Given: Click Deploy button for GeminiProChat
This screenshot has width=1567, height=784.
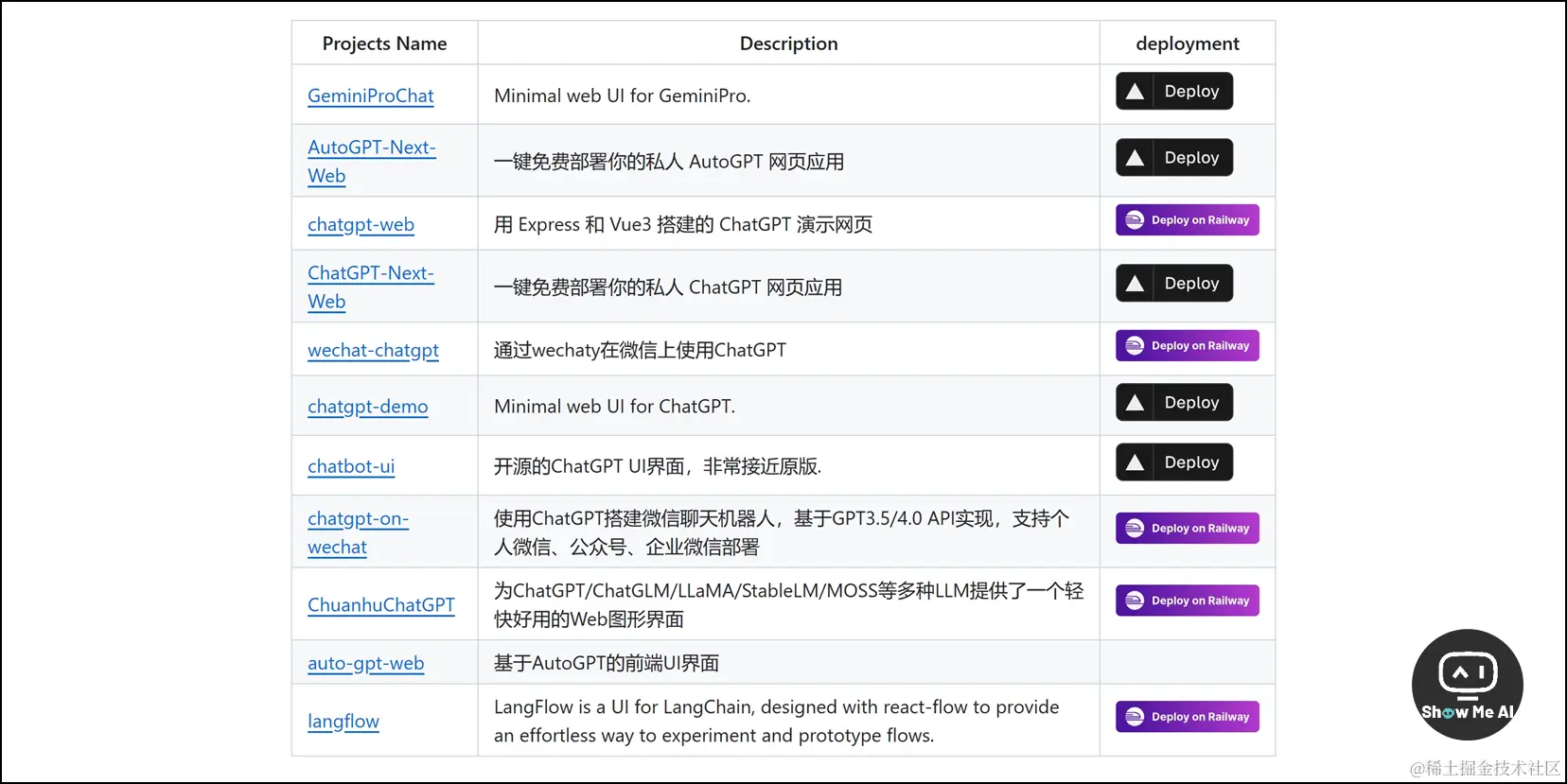Looking at the screenshot, I should tap(1174, 91).
